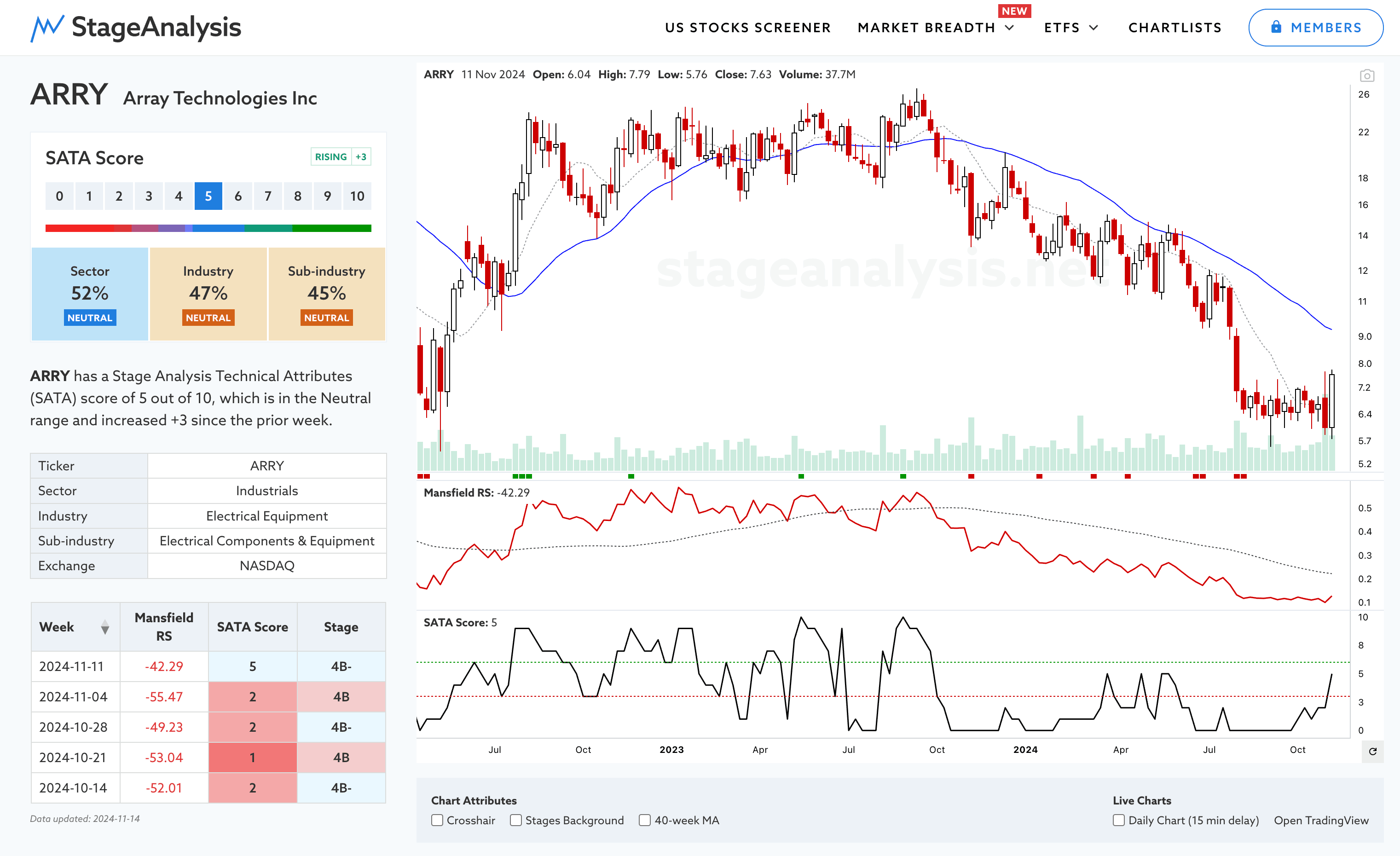Open TradingView live chart link

click(x=1321, y=820)
